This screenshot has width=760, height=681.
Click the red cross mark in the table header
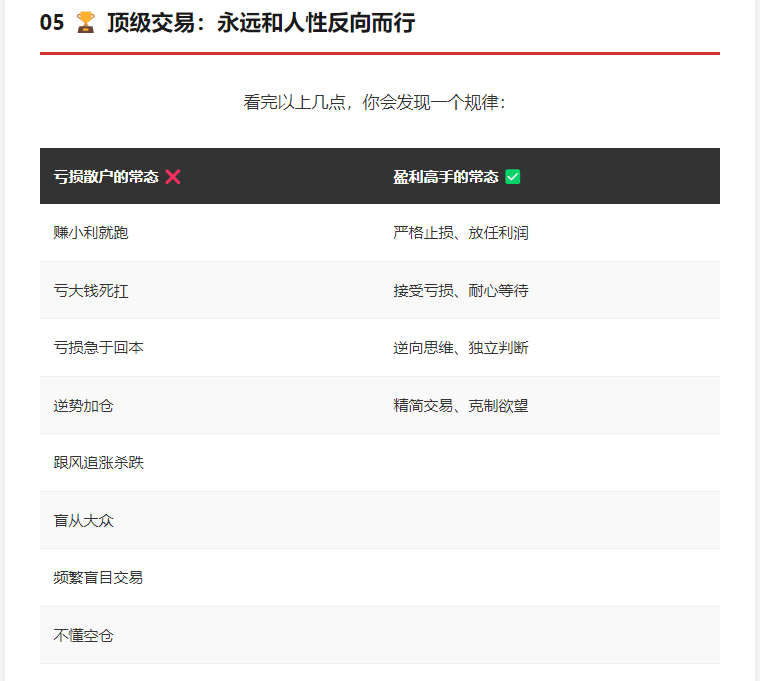(x=173, y=177)
